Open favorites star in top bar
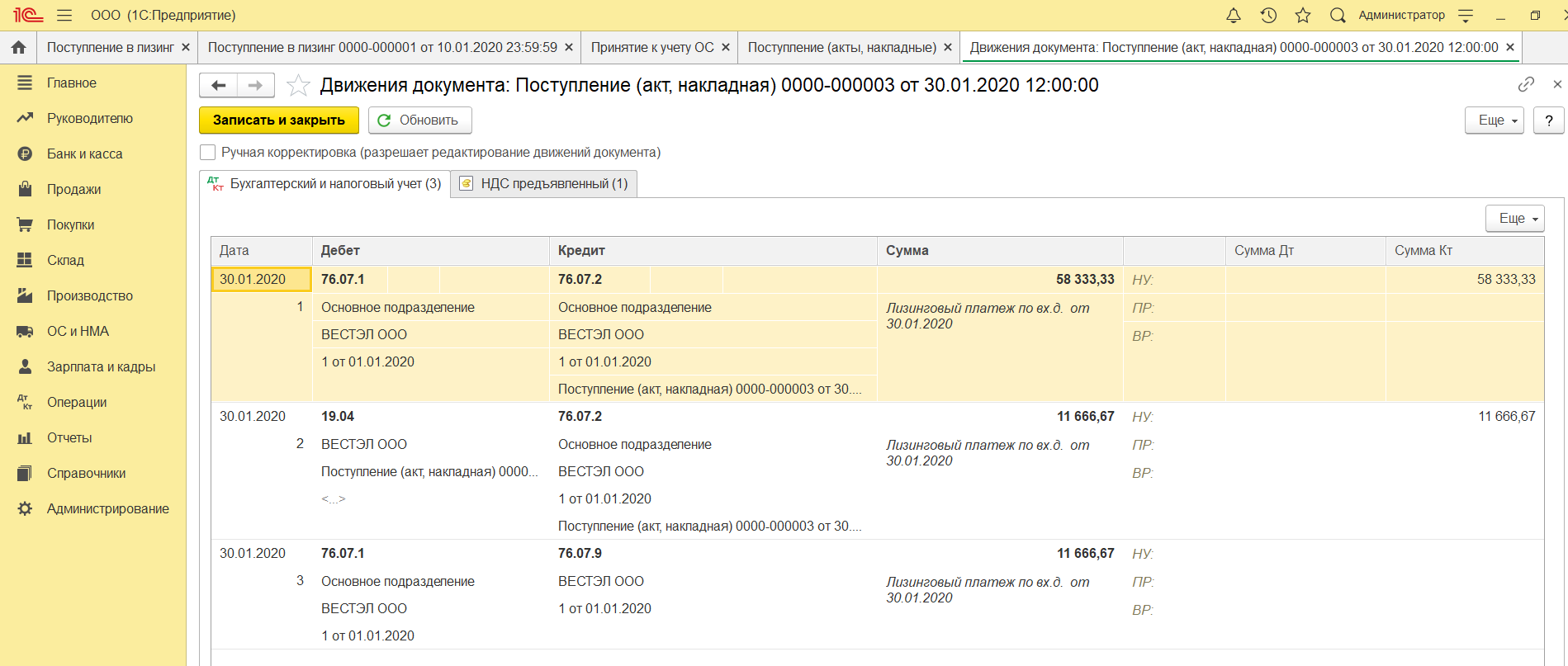The width and height of the screenshot is (1568, 666). click(1303, 16)
